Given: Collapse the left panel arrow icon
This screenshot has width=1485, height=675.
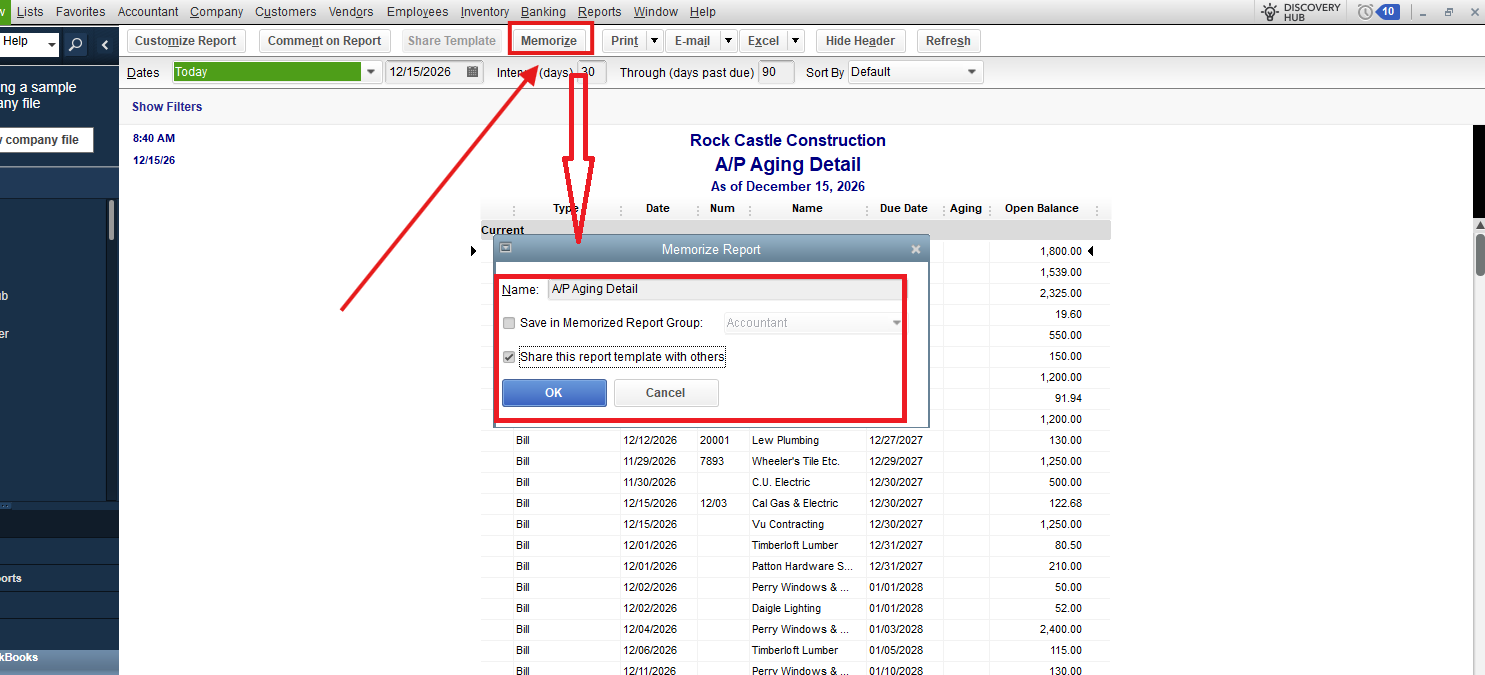Looking at the screenshot, I should (105, 45).
